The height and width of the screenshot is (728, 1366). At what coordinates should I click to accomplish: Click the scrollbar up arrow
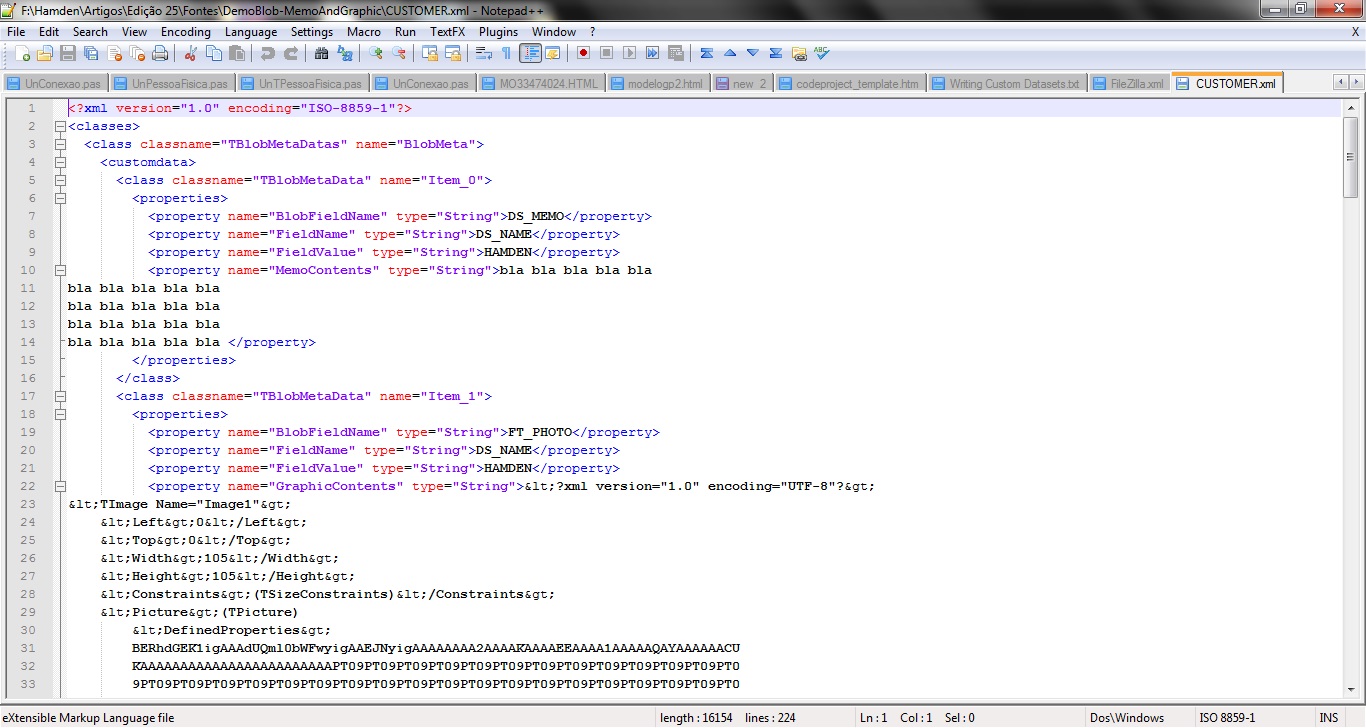pos(1351,107)
